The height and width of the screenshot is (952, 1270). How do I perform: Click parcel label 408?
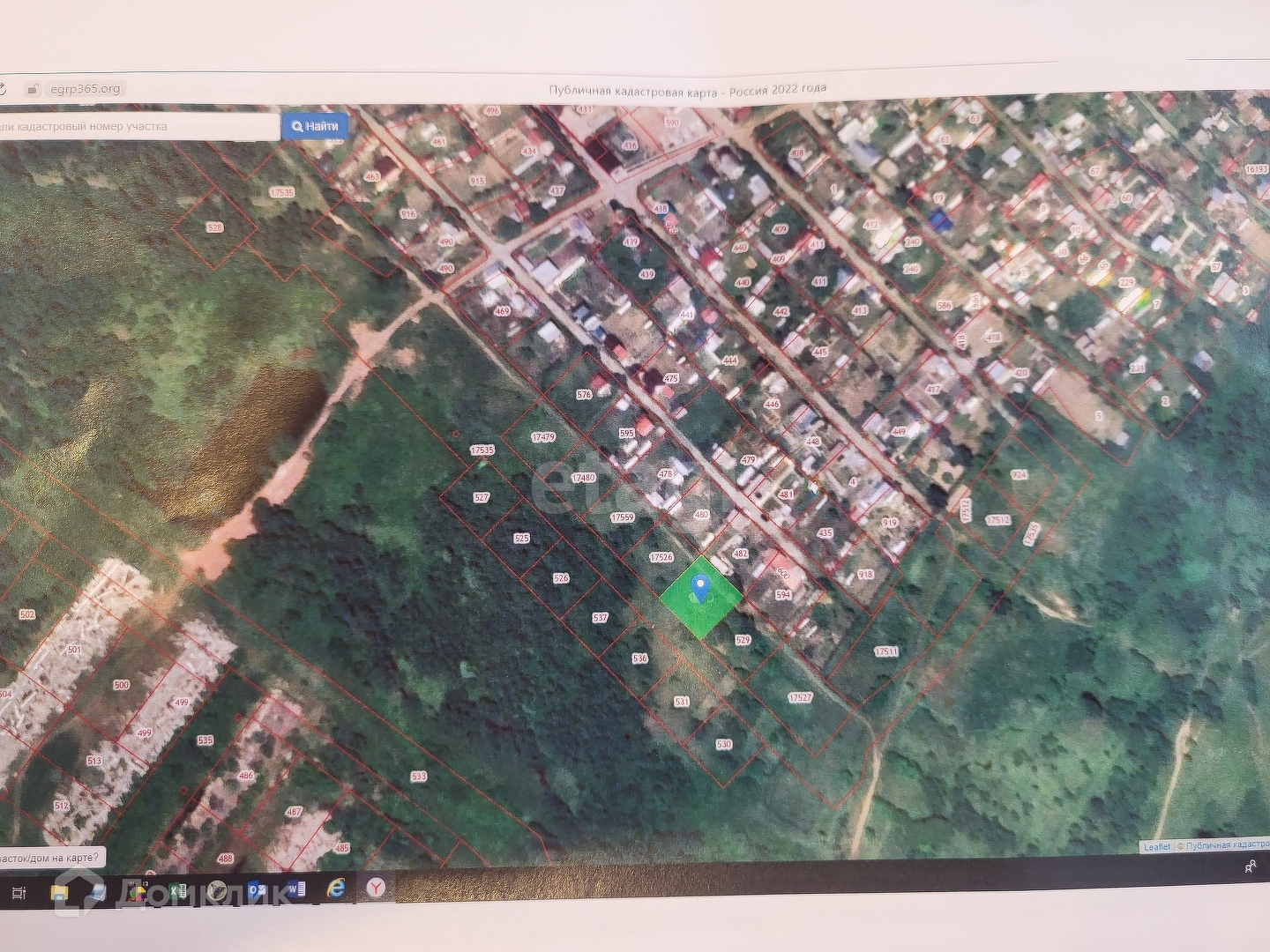point(797,153)
